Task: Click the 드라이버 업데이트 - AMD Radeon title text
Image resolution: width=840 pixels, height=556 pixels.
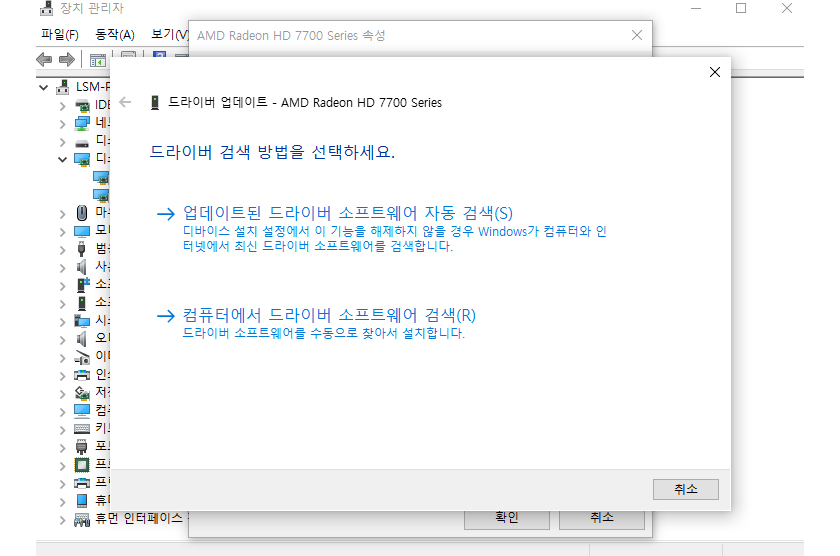Action: pyautogui.click(x=305, y=102)
